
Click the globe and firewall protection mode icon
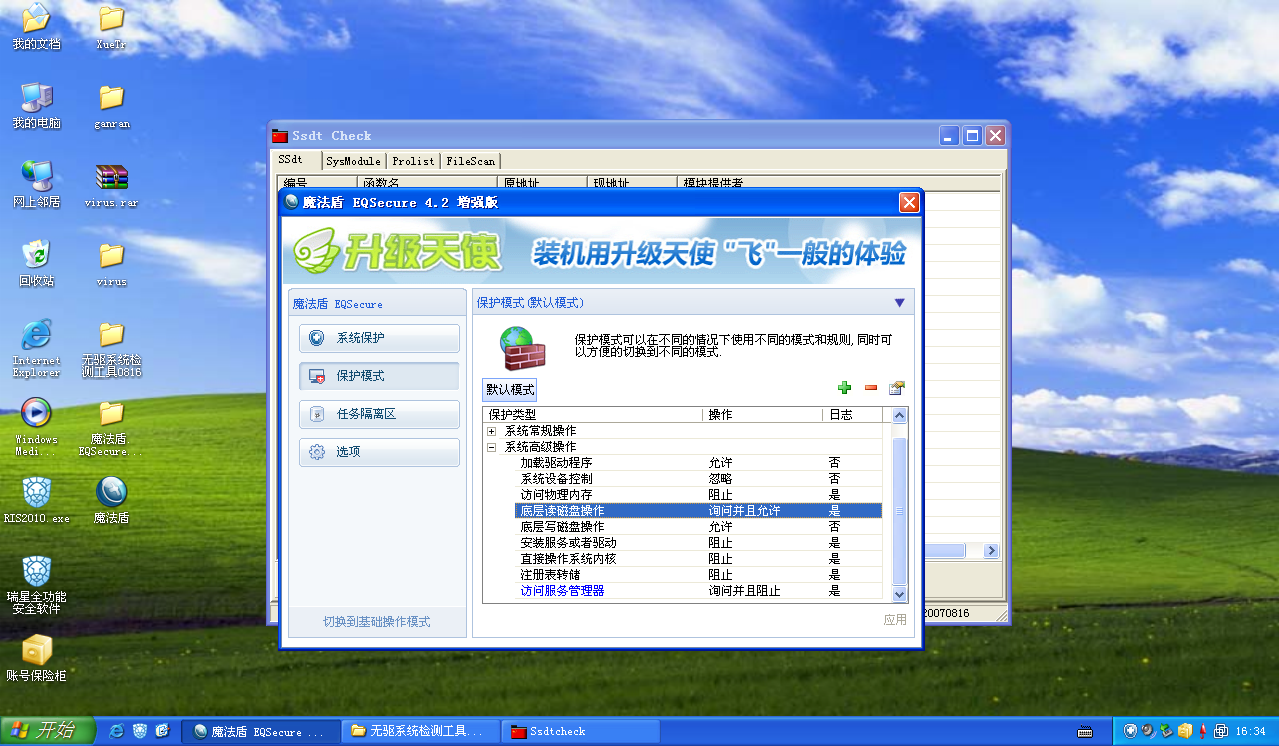pyautogui.click(x=524, y=348)
